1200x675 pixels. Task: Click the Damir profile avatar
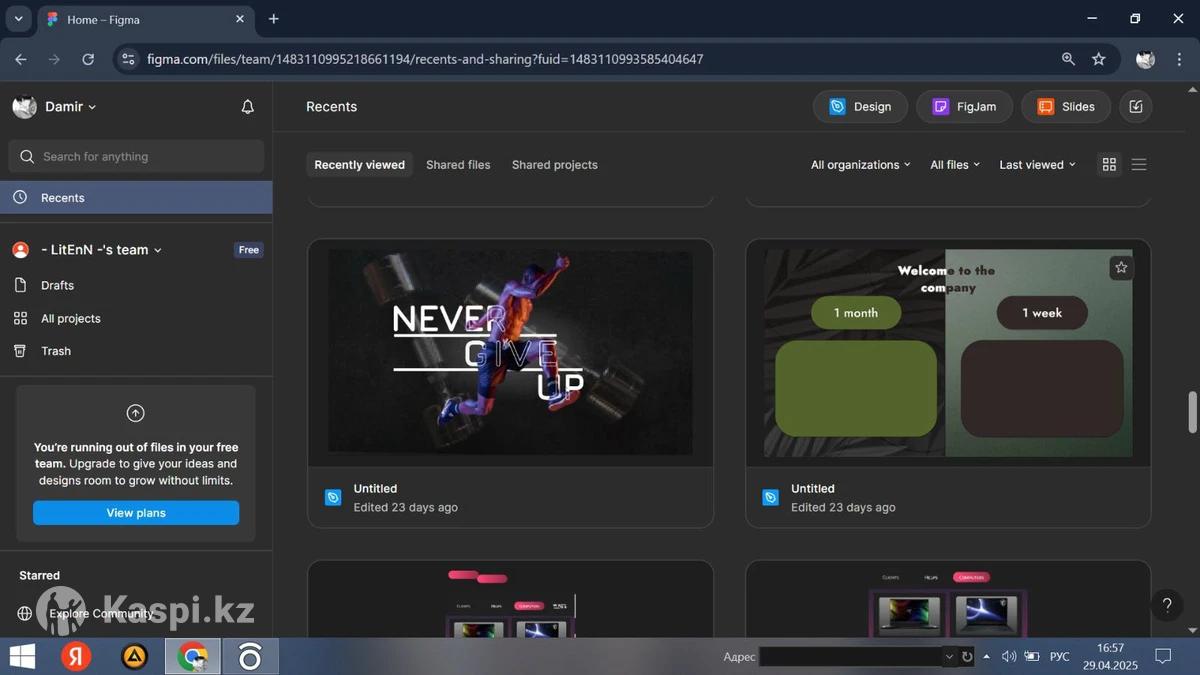tap(25, 107)
